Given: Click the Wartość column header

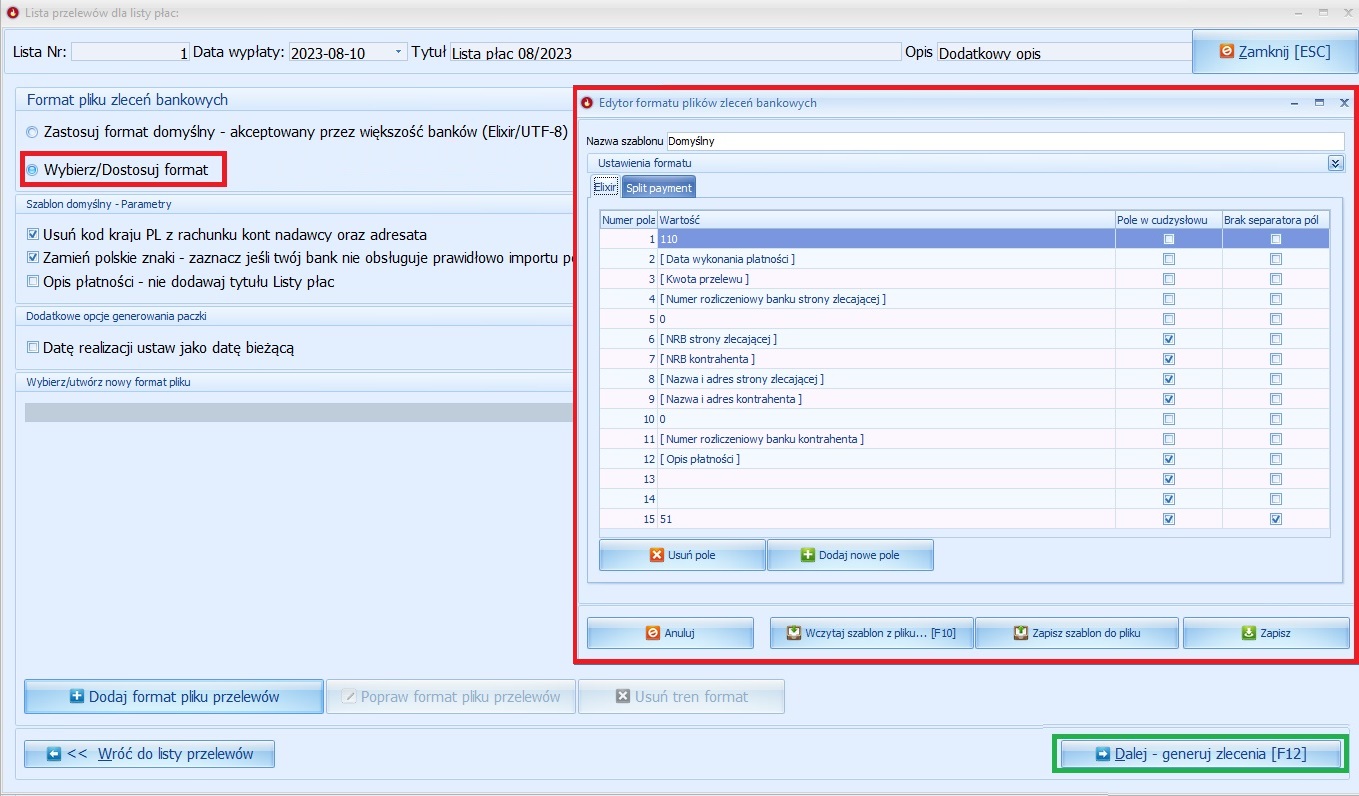Looking at the screenshot, I should tap(885, 219).
